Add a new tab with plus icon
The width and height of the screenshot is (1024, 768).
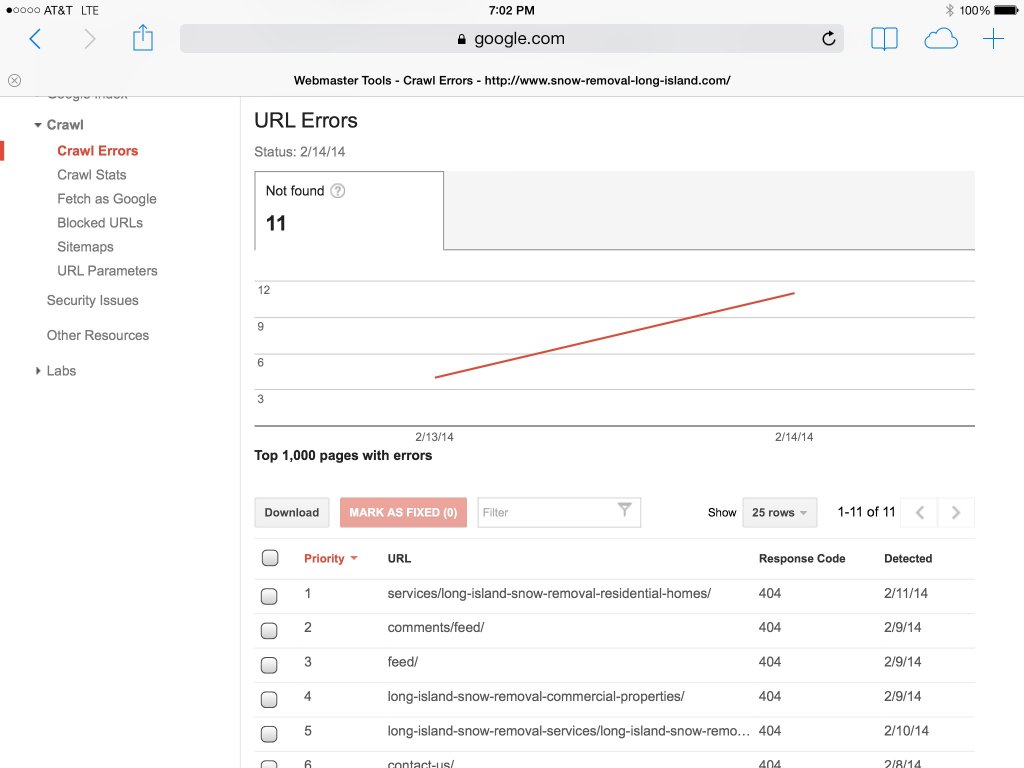point(993,39)
